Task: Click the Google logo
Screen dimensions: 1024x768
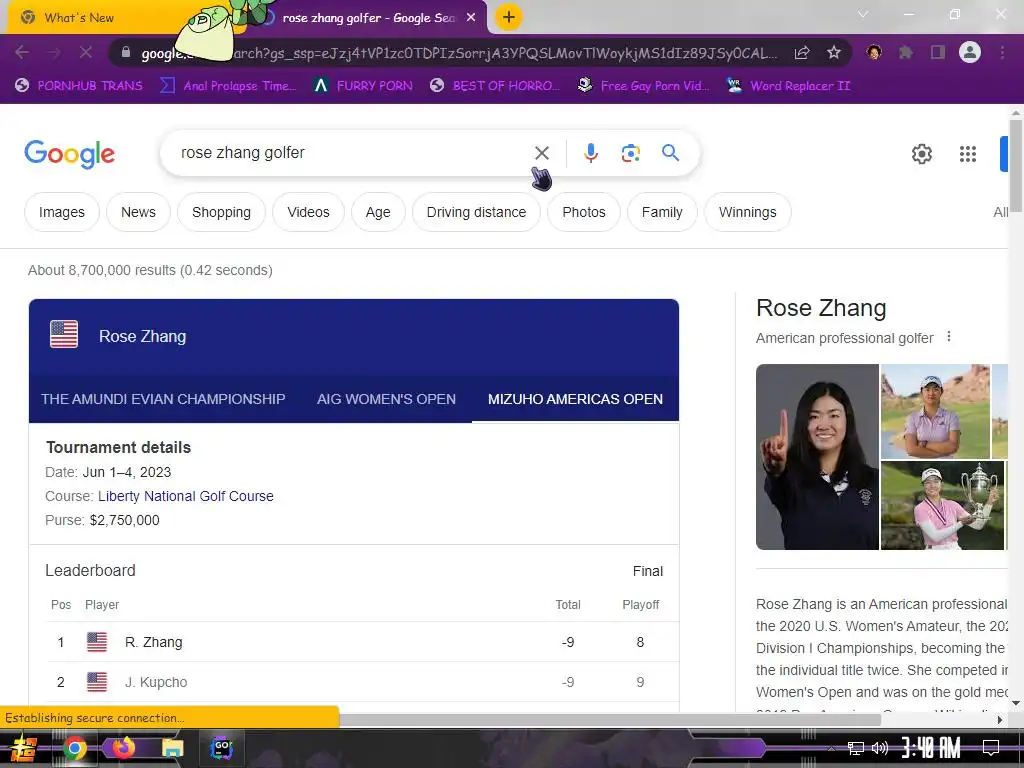Action: (69, 154)
